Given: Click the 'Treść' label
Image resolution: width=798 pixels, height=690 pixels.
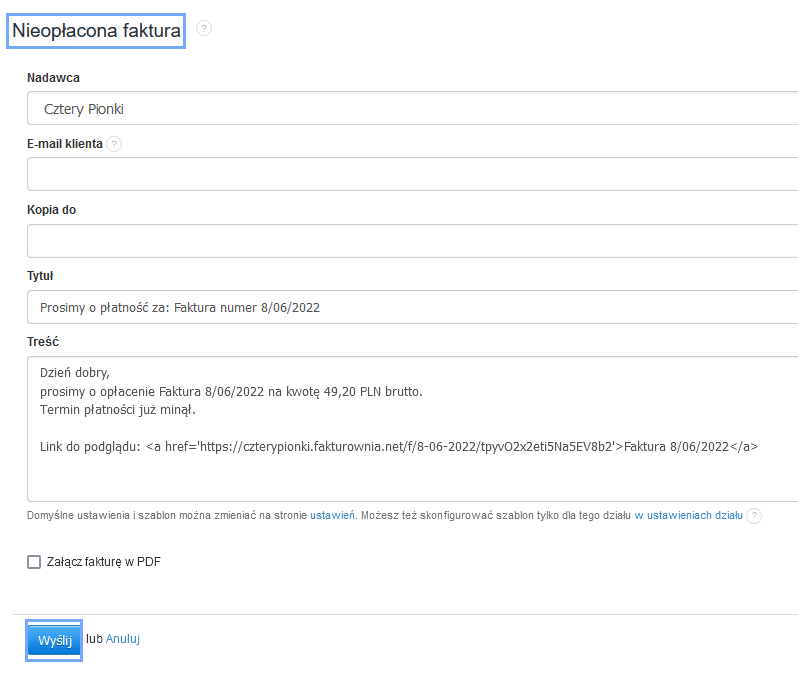Looking at the screenshot, I should click(43, 342).
